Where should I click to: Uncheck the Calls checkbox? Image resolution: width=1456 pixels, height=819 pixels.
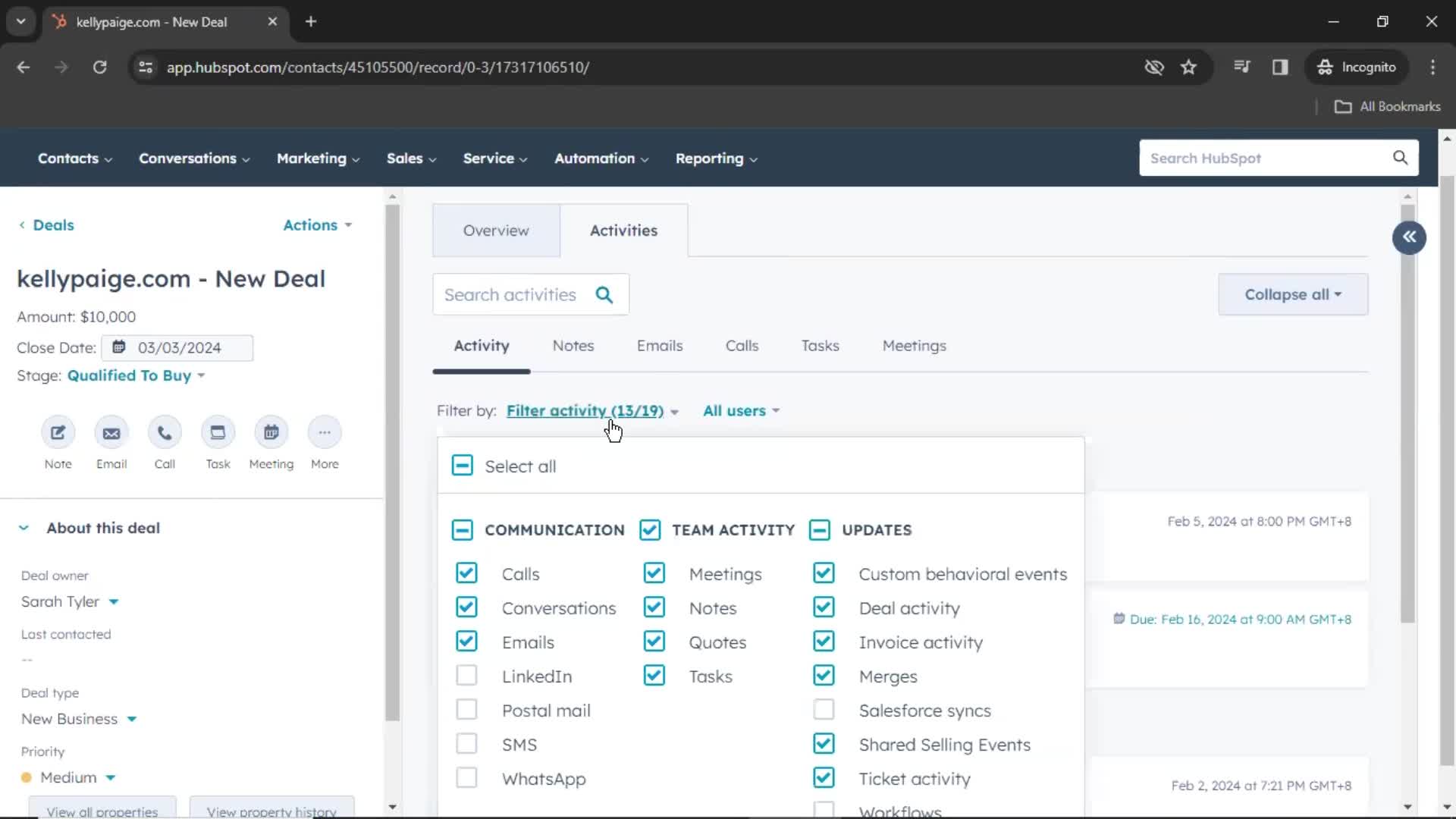click(x=466, y=573)
